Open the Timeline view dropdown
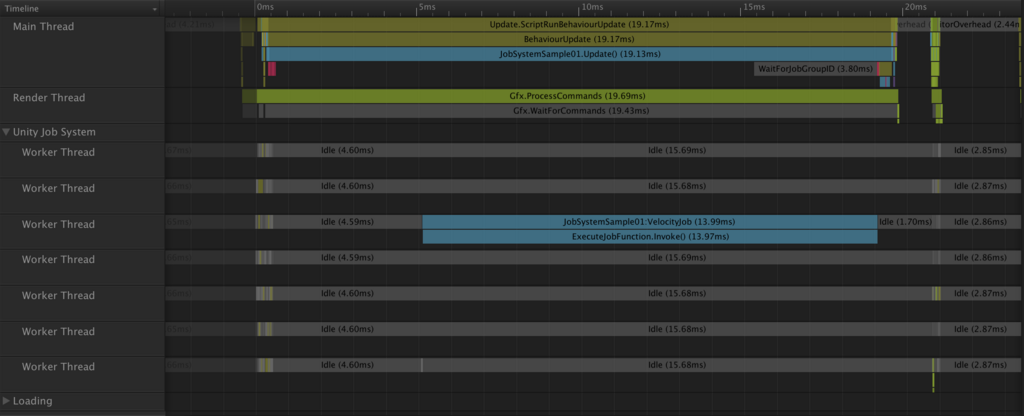The width and height of the screenshot is (1024, 416). [x=82, y=8]
